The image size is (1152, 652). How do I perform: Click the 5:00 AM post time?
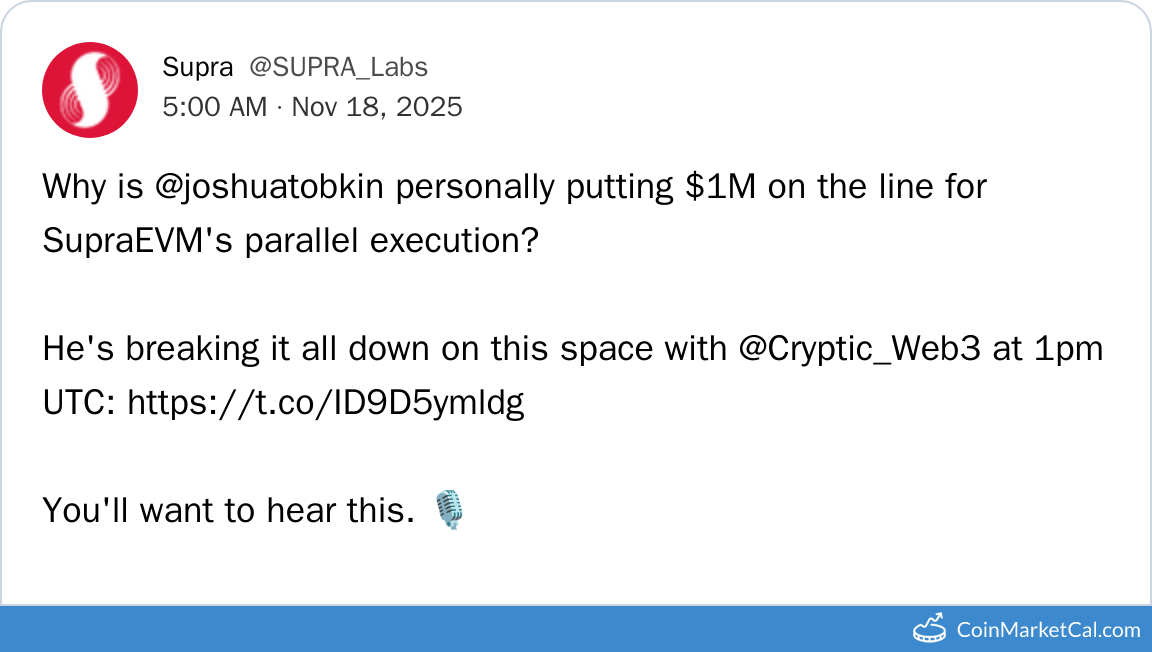214,106
